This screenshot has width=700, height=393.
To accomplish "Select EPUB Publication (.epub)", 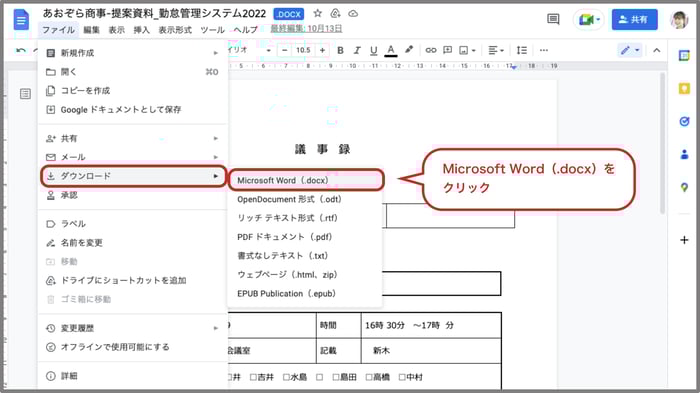I will tap(305, 294).
